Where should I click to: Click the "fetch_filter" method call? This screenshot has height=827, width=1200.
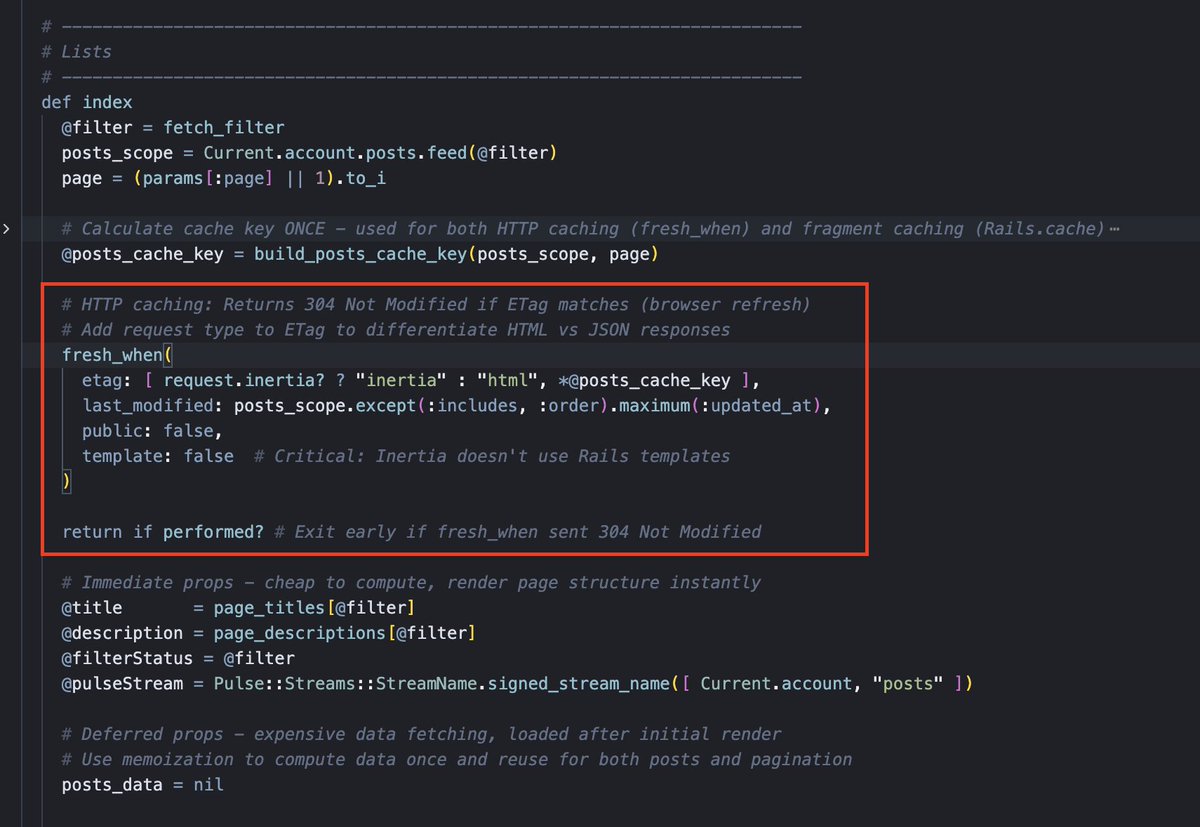tap(224, 128)
